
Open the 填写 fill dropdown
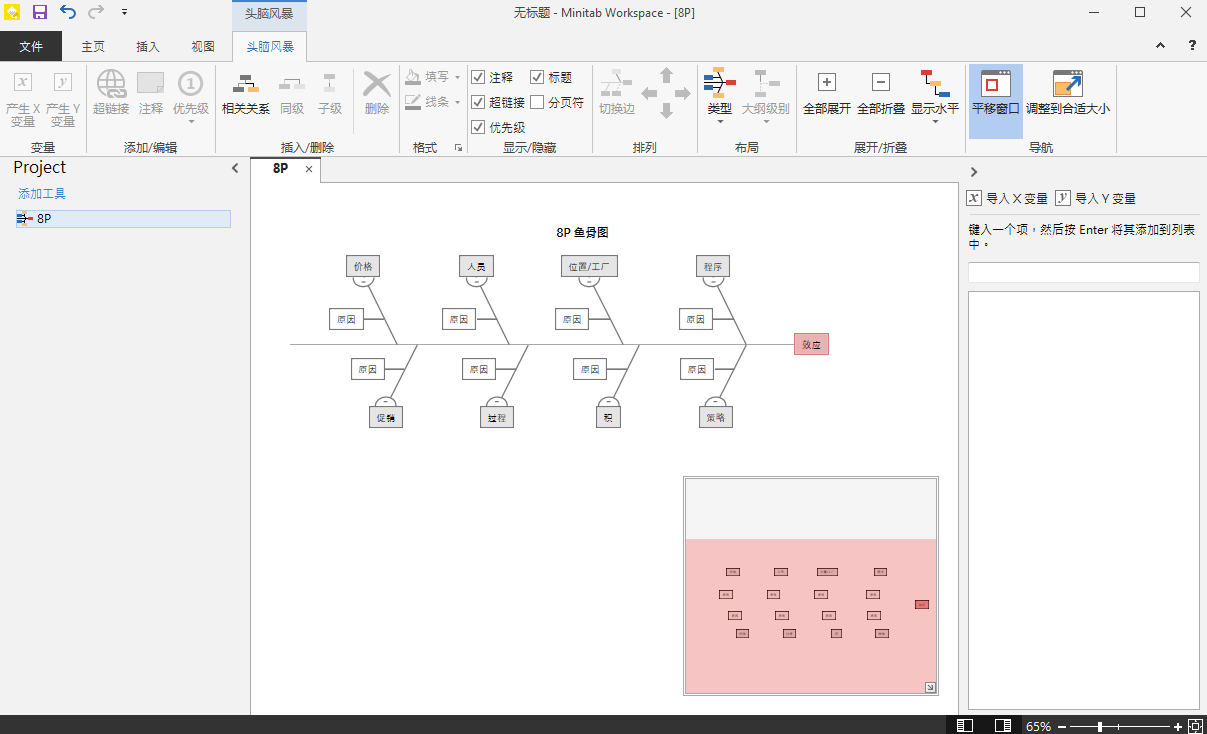coord(457,77)
